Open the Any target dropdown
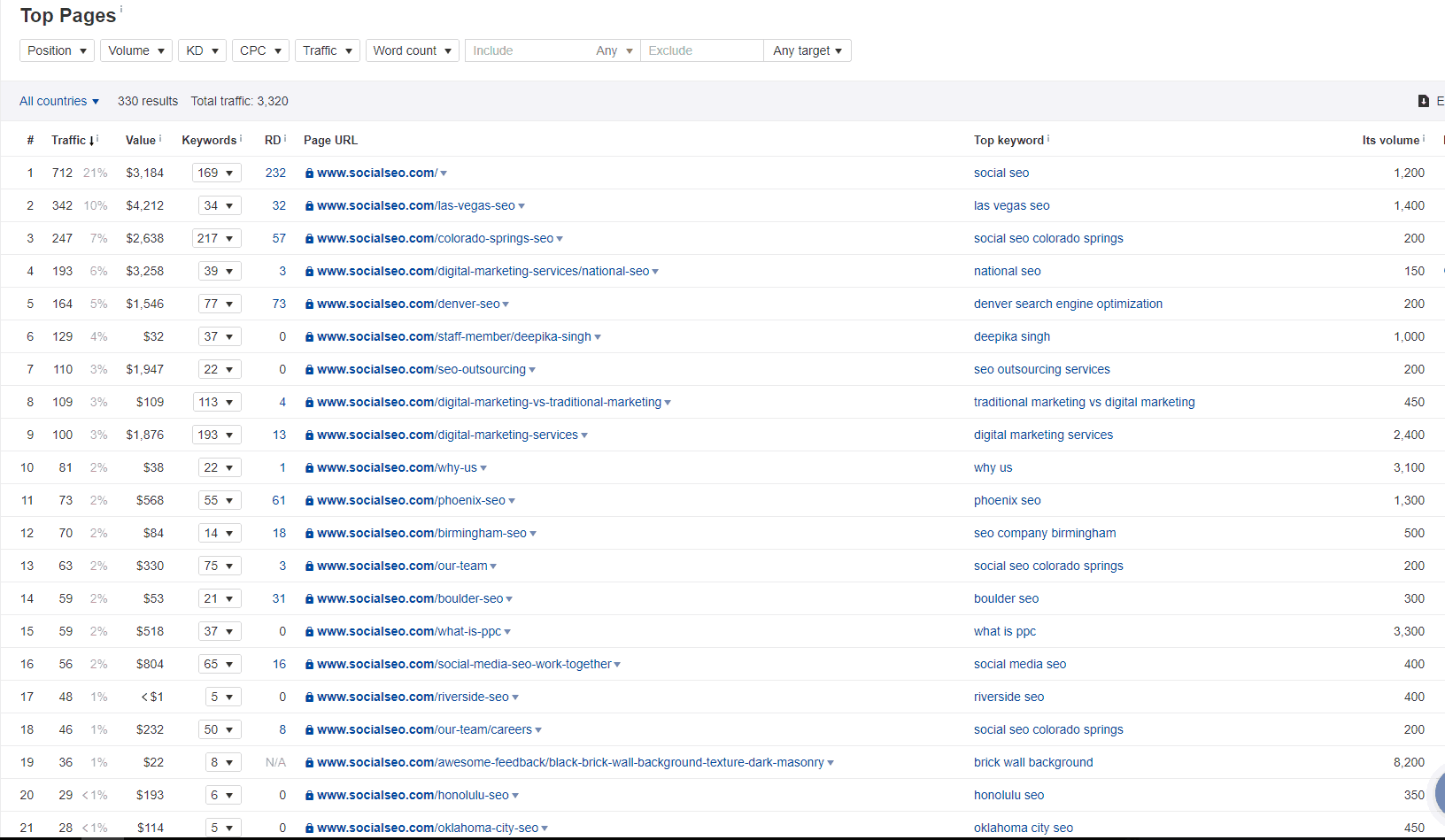The image size is (1445, 840). (x=806, y=50)
